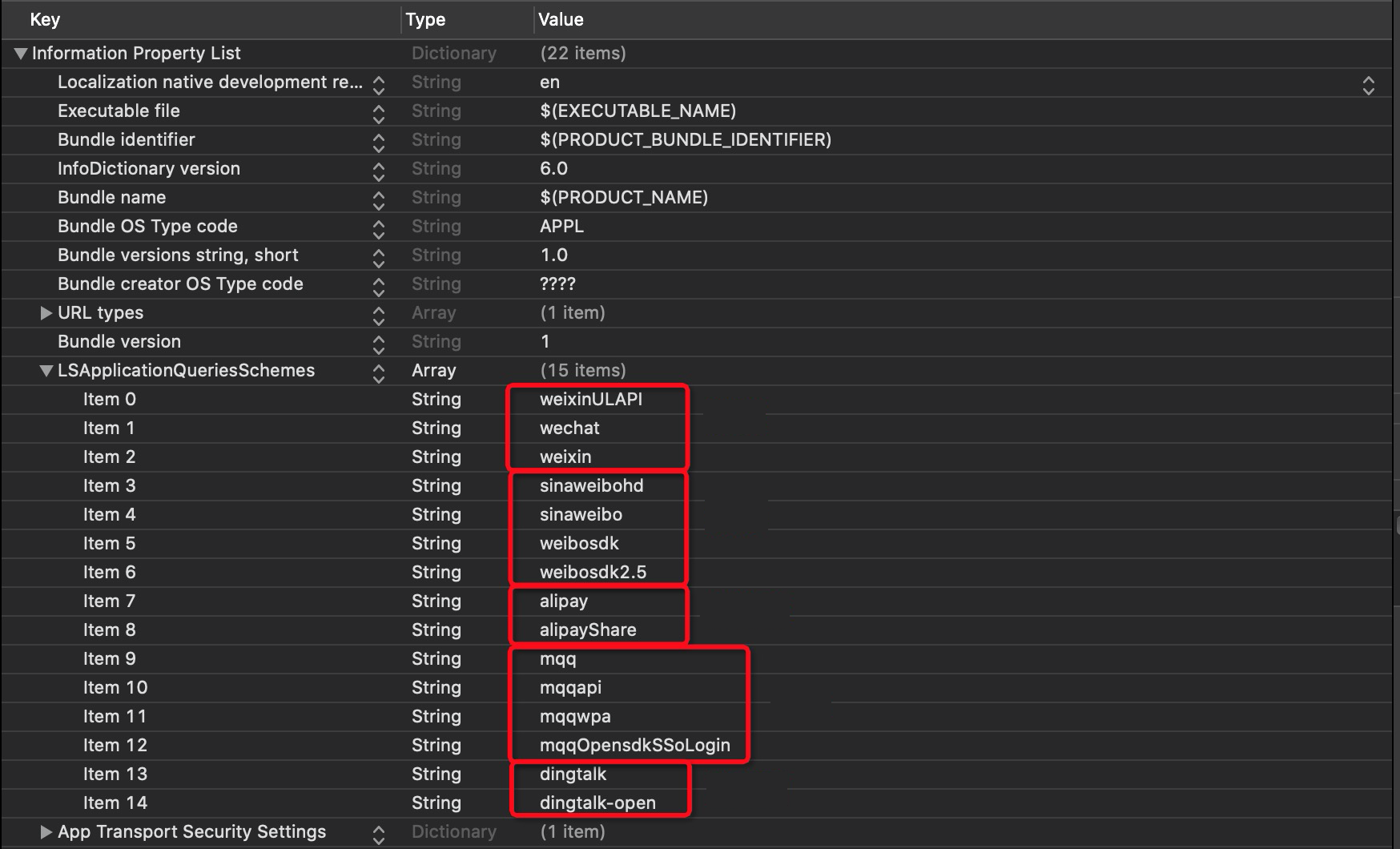Click the weixinULAPI scheme value
This screenshot has height=849, width=1400.
591,400
